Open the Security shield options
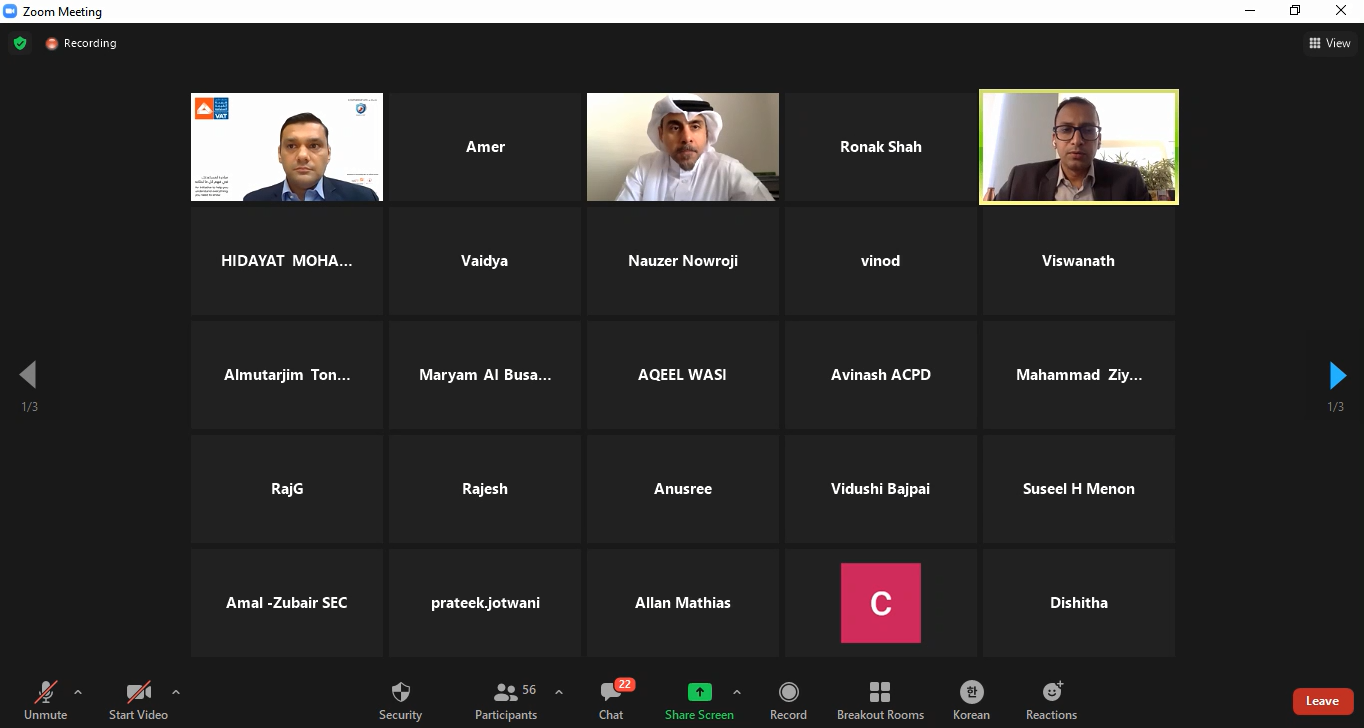The image size is (1364, 728). tap(400, 699)
